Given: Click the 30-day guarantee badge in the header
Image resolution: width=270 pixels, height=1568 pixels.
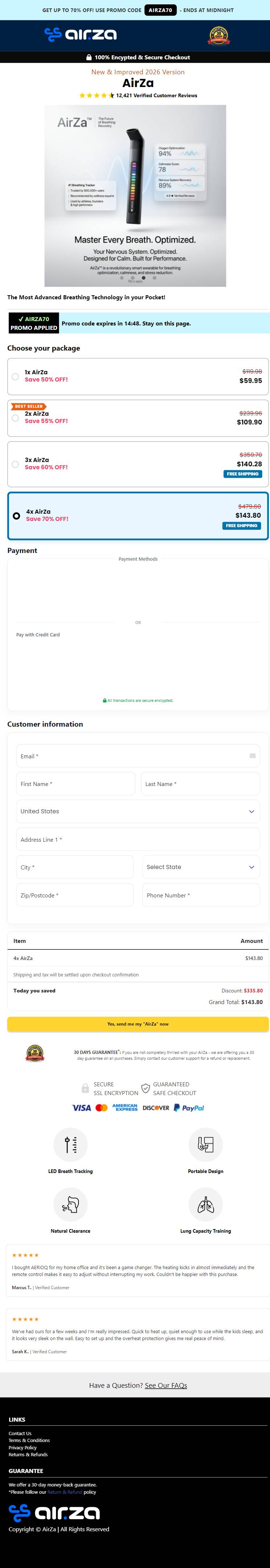Looking at the screenshot, I should tap(219, 36).
